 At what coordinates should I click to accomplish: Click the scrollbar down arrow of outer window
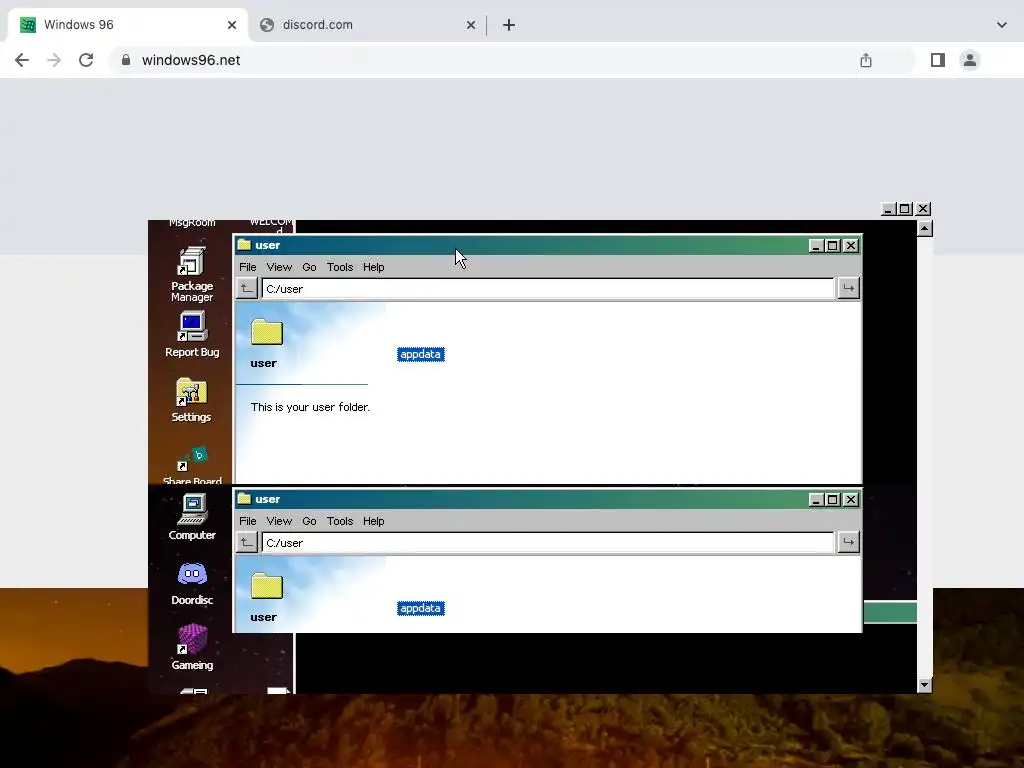coord(924,685)
